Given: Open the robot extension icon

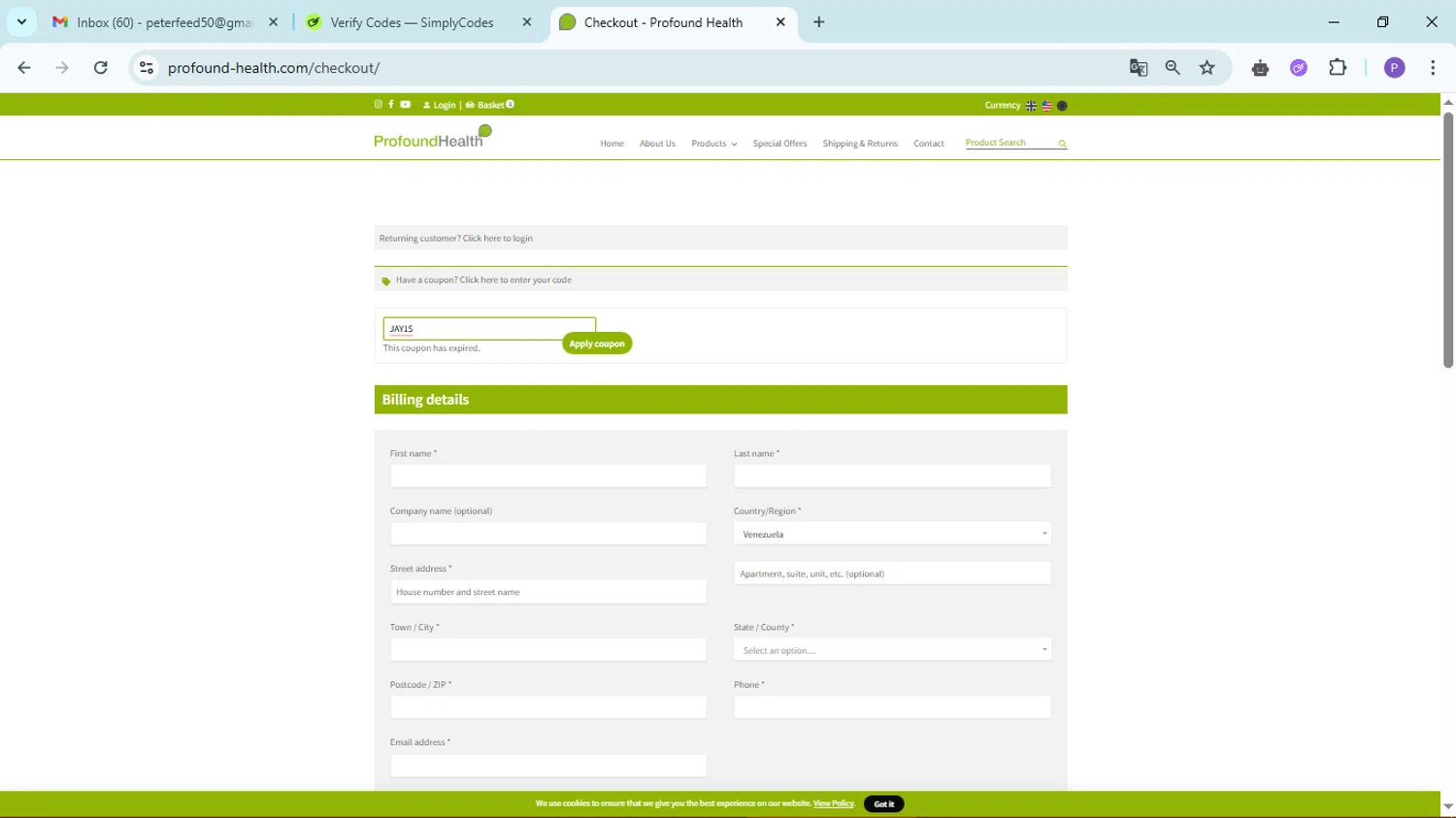Looking at the screenshot, I should coord(1260,68).
